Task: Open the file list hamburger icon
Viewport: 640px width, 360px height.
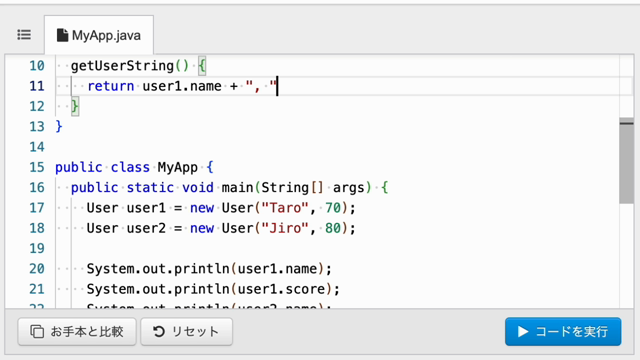Action: (24, 35)
